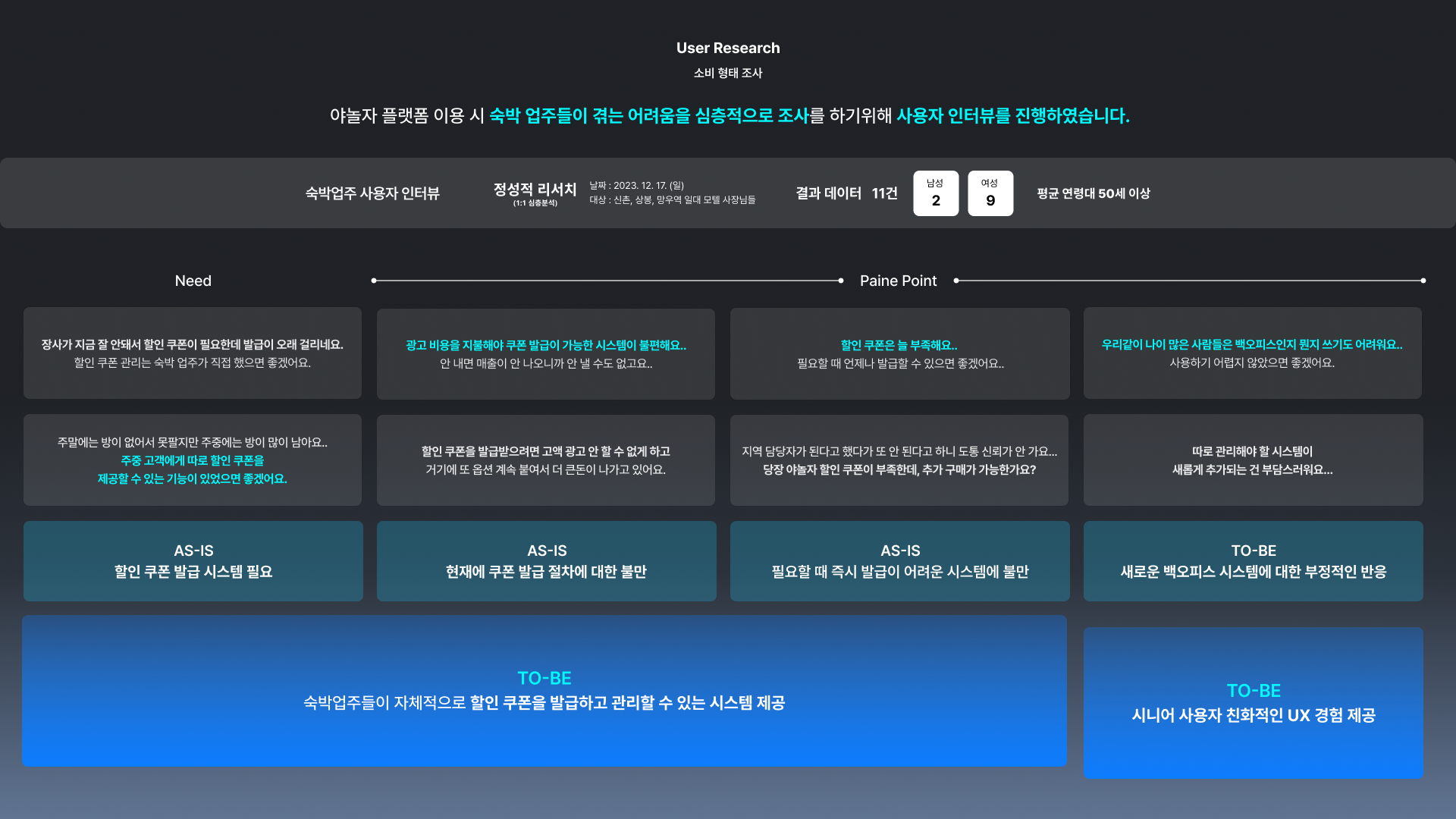Click the 나이 많은 사람들 백오피스 quote card

(x=1252, y=353)
